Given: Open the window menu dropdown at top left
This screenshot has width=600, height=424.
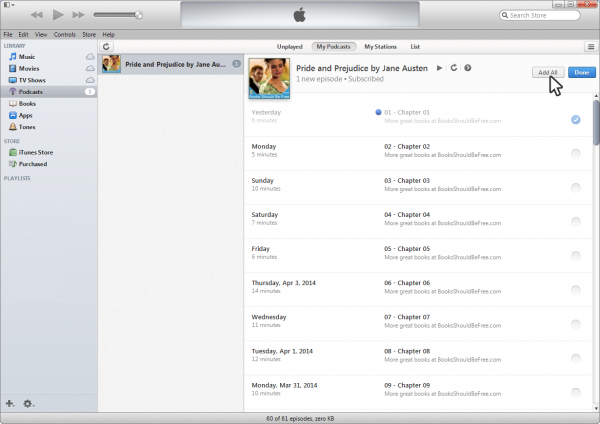Looking at the screenshot, I should click(x=8, y=5).
